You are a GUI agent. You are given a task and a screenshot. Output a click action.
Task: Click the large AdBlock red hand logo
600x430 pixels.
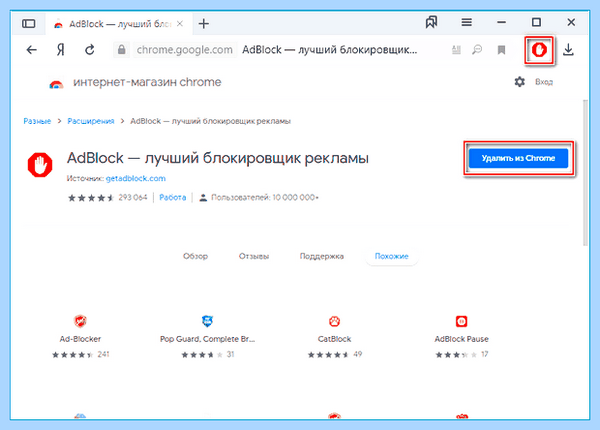pos(40,165)
